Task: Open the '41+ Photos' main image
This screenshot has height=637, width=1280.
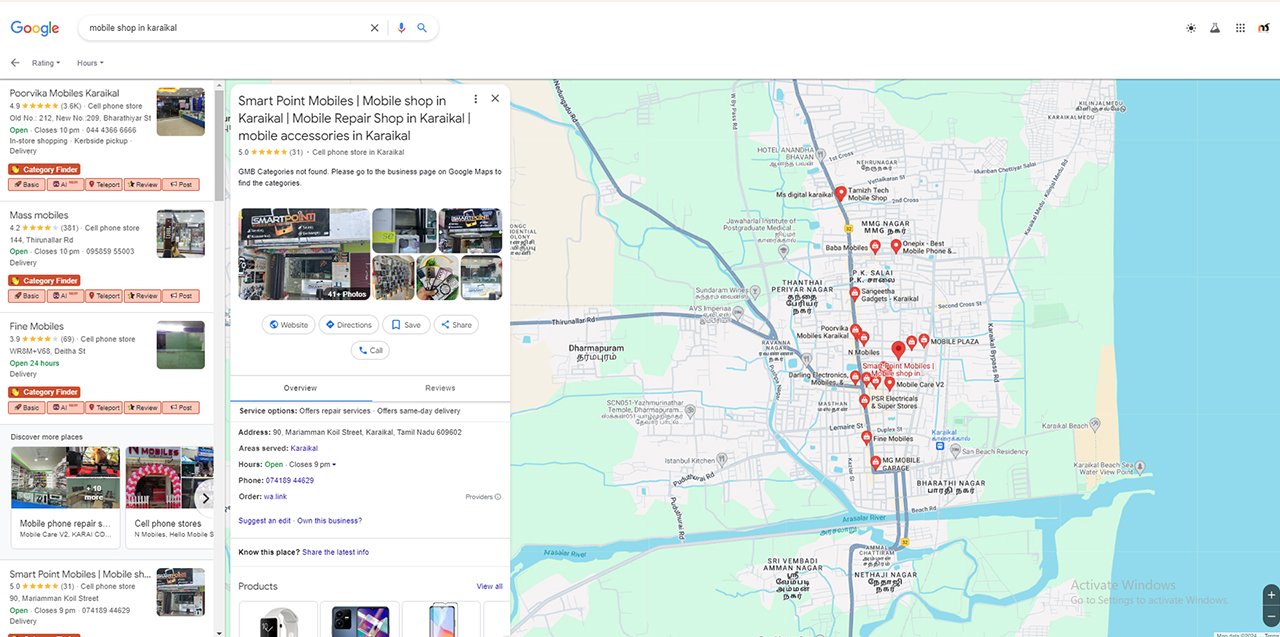Action: pyautogui.click(x=304, y=254)
